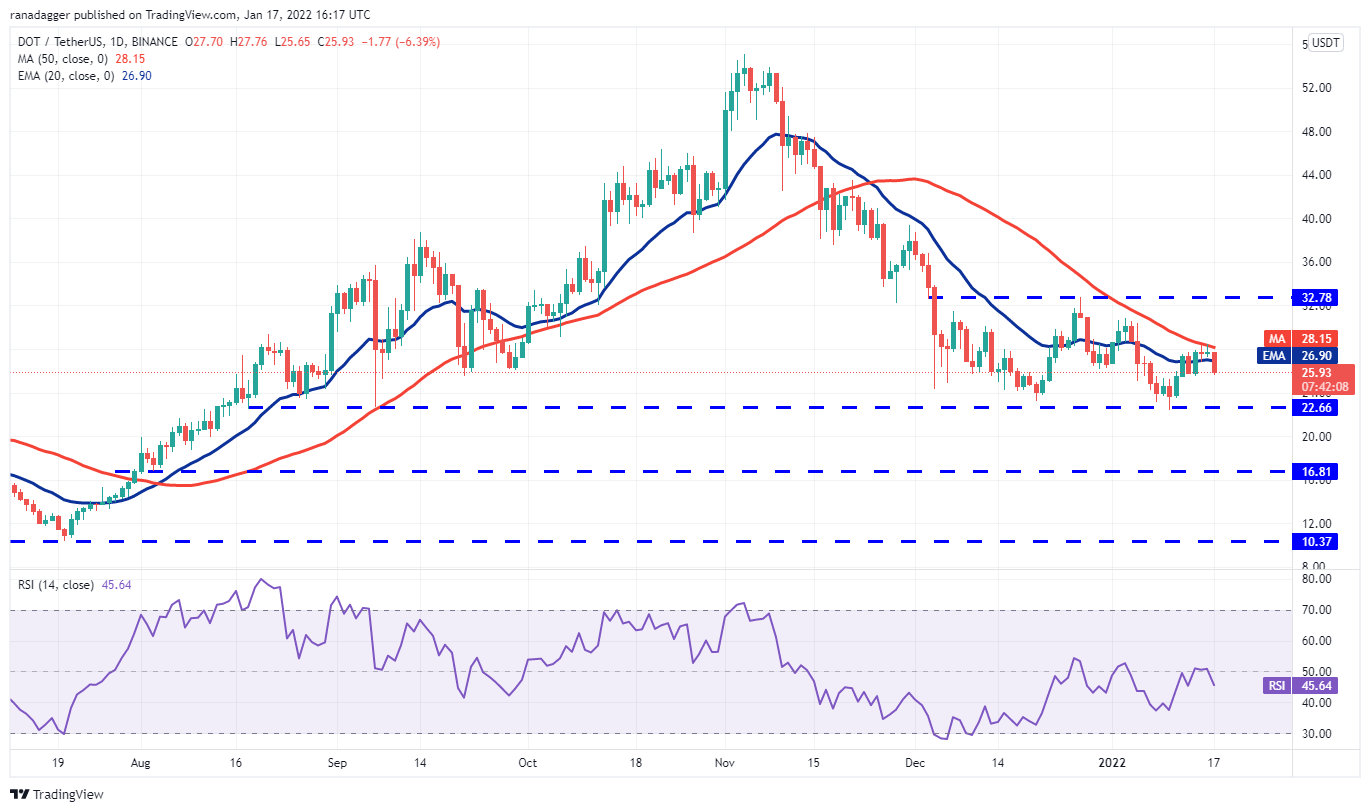Click the 'Dec' date label on the time axis
This screenshot has height=812, width=1370.
pyautogui.click(x=916, y=762)
